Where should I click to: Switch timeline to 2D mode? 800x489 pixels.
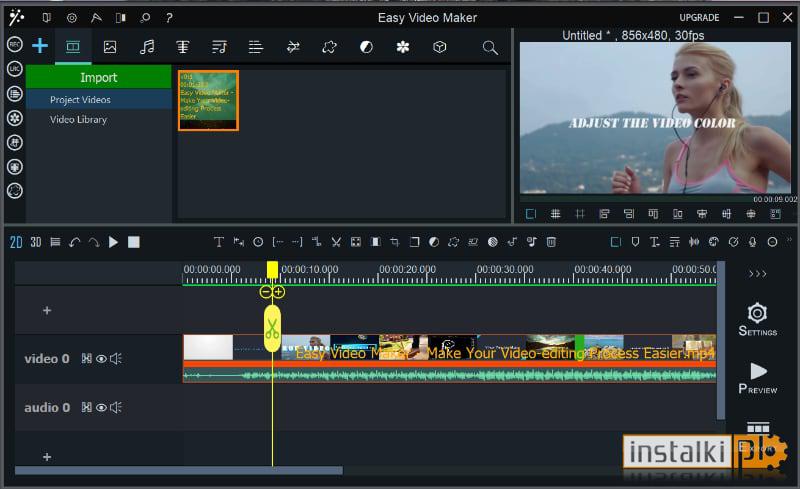[16, 242]
